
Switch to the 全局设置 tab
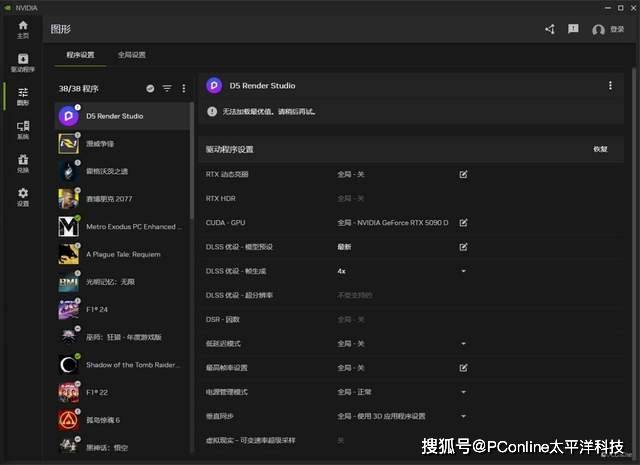click(131, 55)
